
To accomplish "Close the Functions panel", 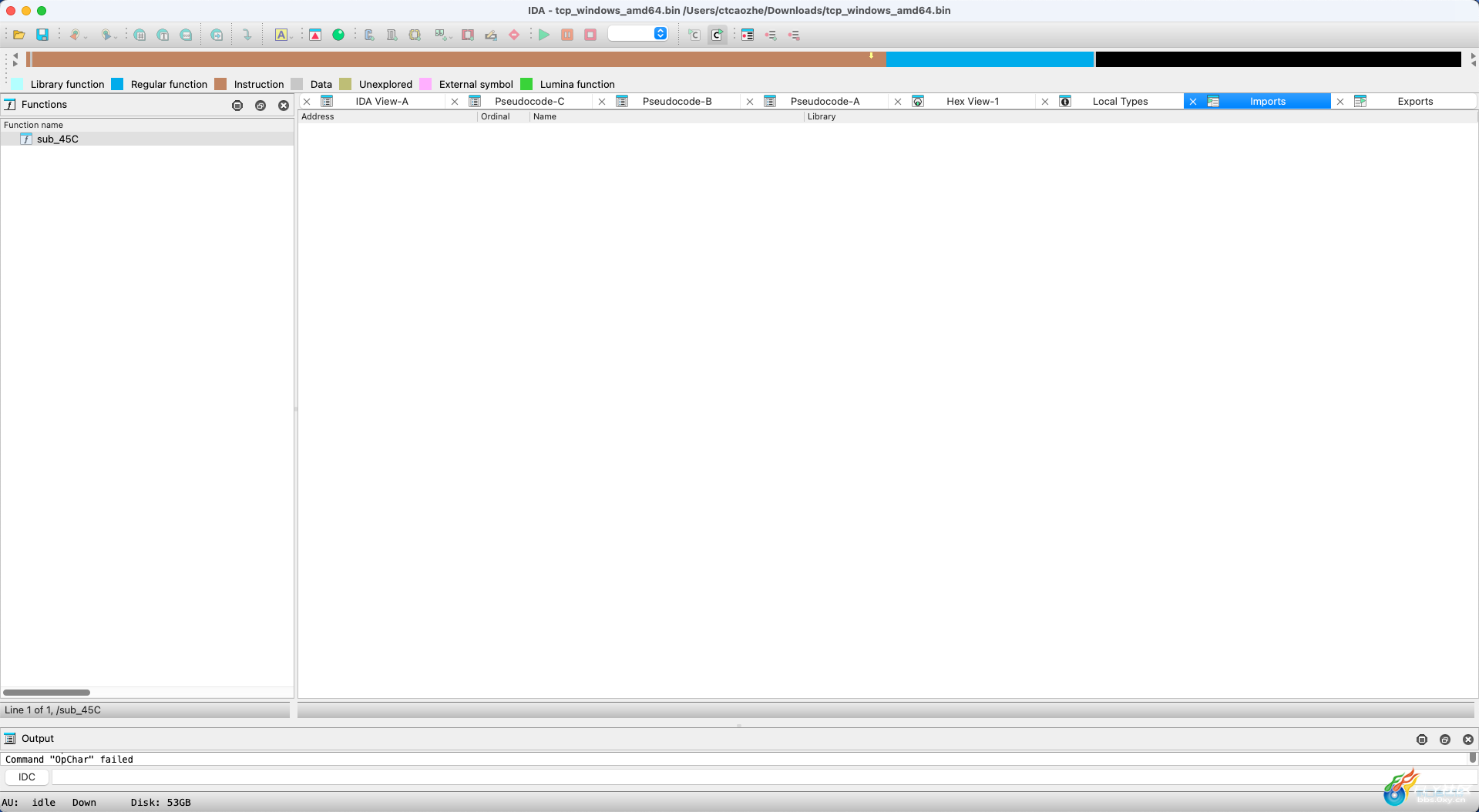I will 284,106.
